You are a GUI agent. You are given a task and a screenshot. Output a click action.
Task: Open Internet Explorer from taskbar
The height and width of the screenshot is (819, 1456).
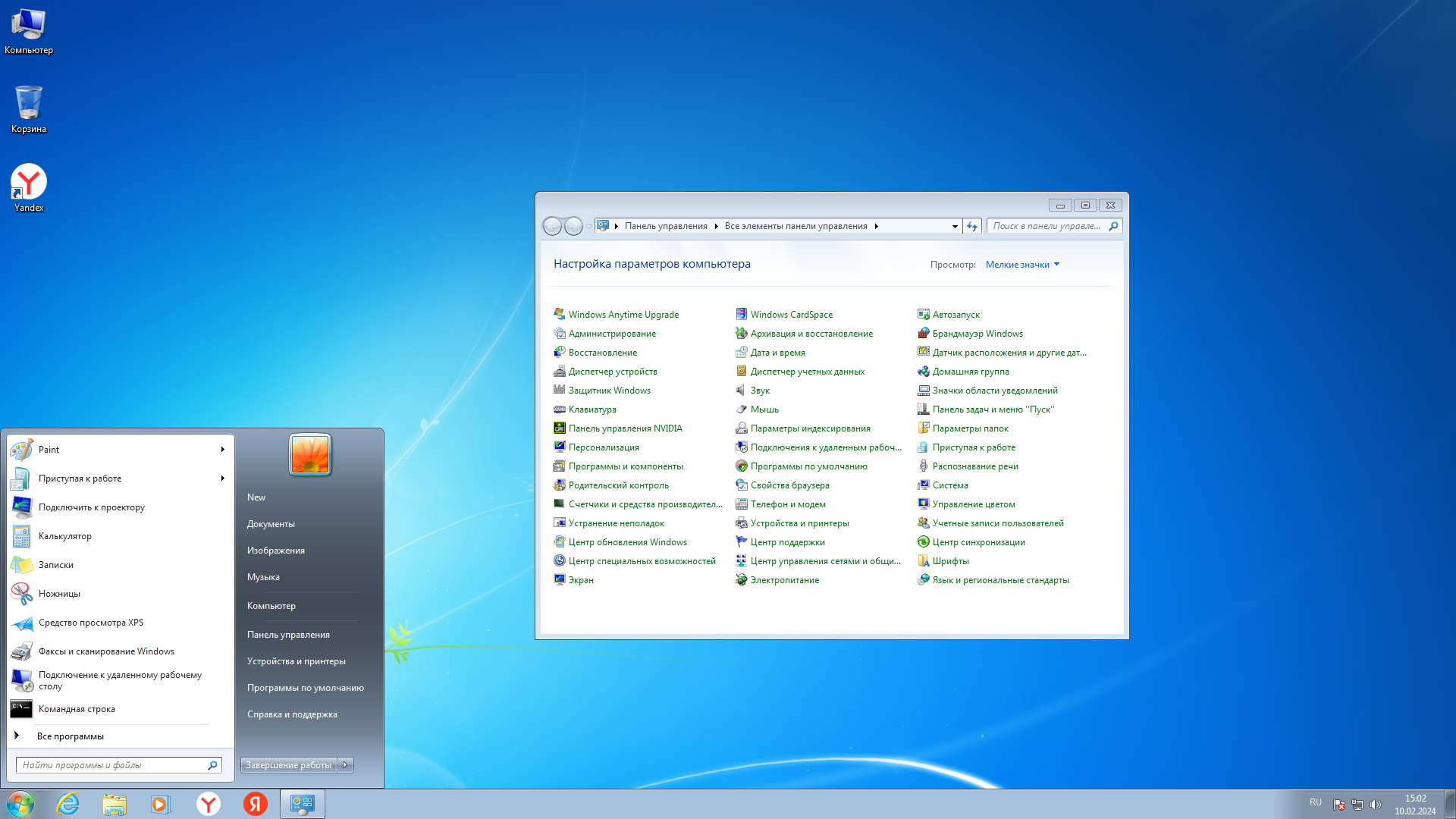coord(68,804)
